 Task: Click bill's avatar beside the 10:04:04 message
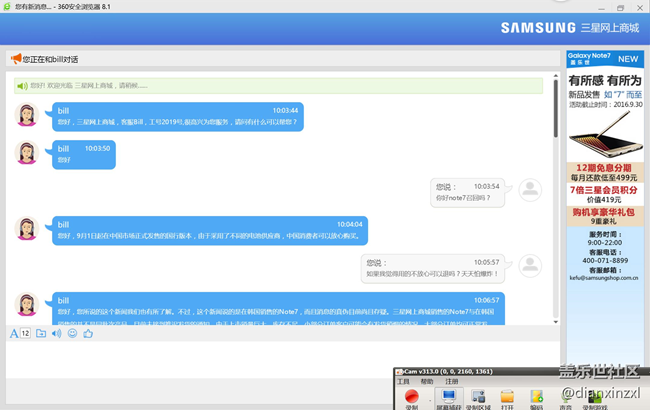(x=27, y=228)
